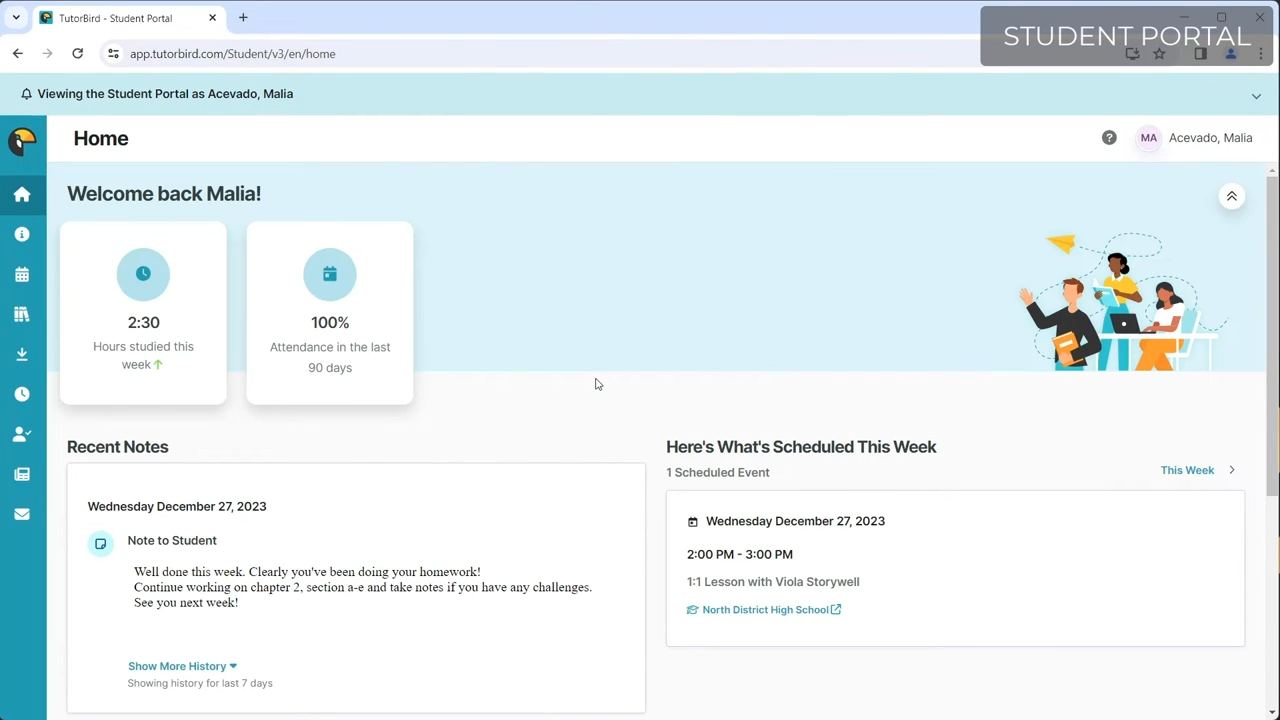Open the Downloads icon in the sidebar

click(x=22, y=354)
